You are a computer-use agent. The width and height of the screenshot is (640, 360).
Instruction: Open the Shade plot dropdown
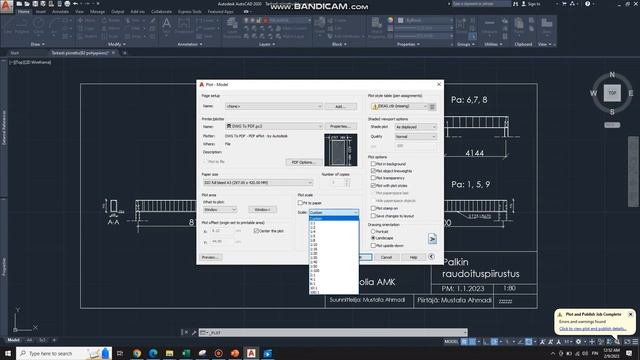[416, 127]
